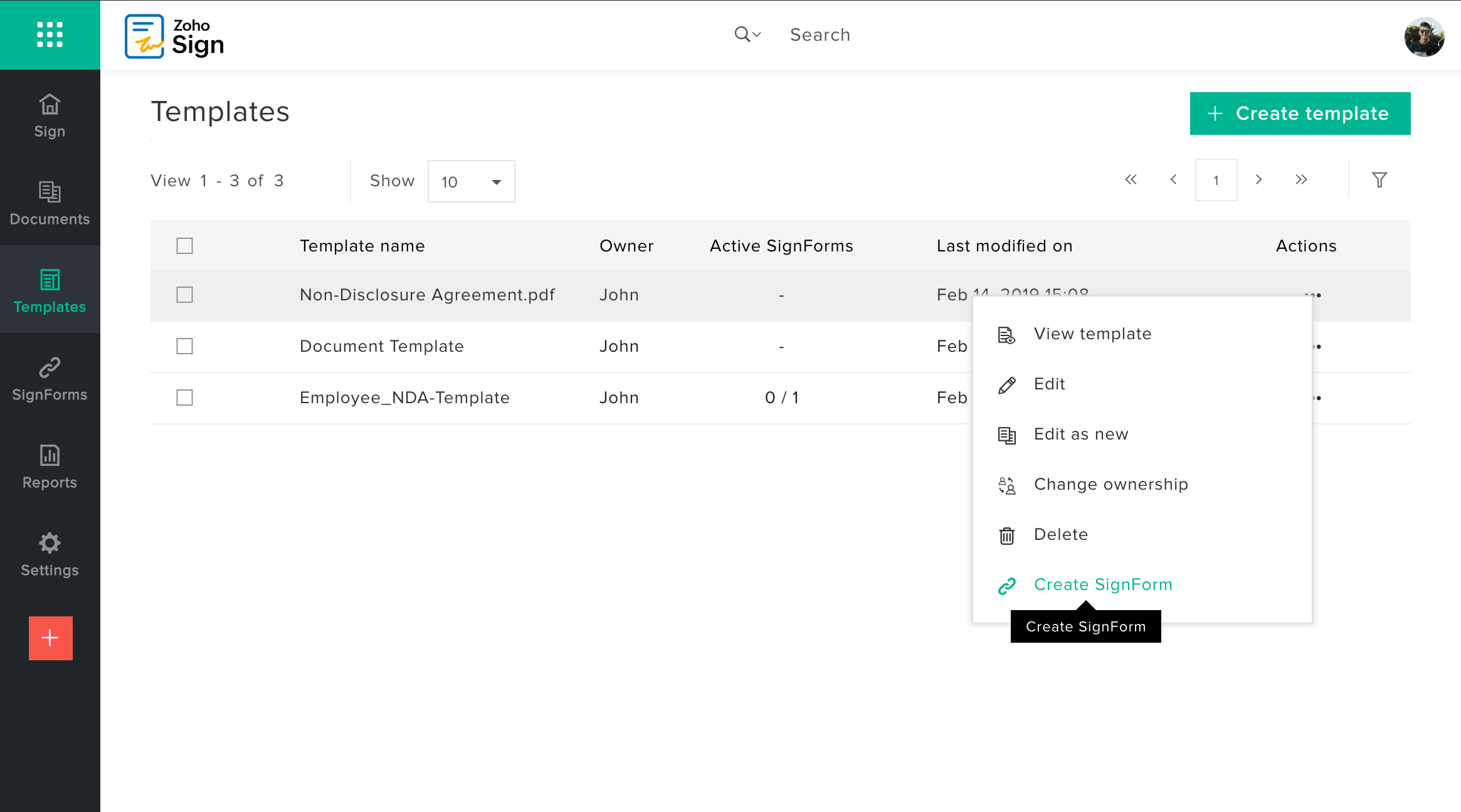
Task: Click the filter funnel icon
Action: (x=1379, y=180)
